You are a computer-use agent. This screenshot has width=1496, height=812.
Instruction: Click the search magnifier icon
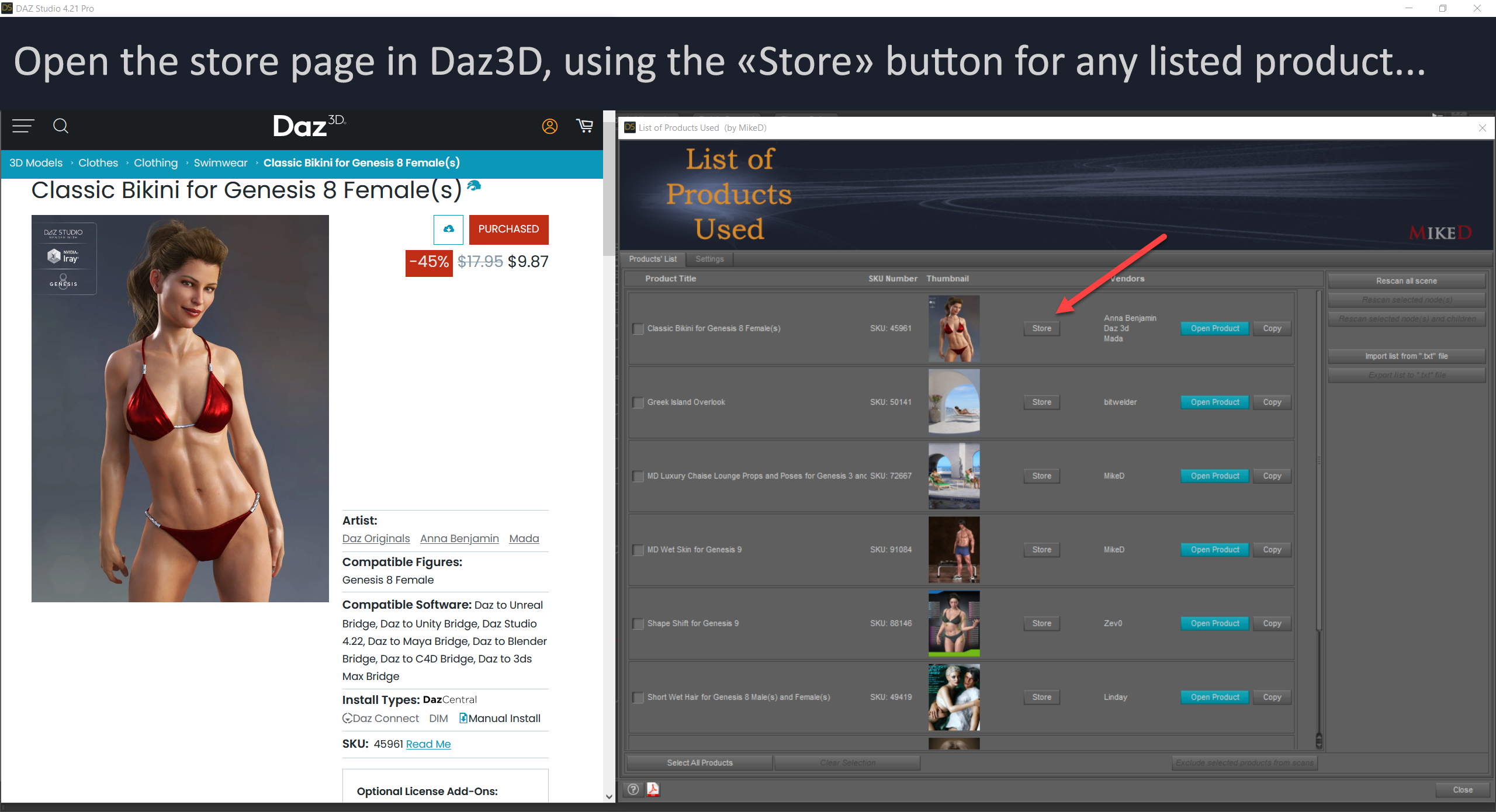(x=61, y=126)
